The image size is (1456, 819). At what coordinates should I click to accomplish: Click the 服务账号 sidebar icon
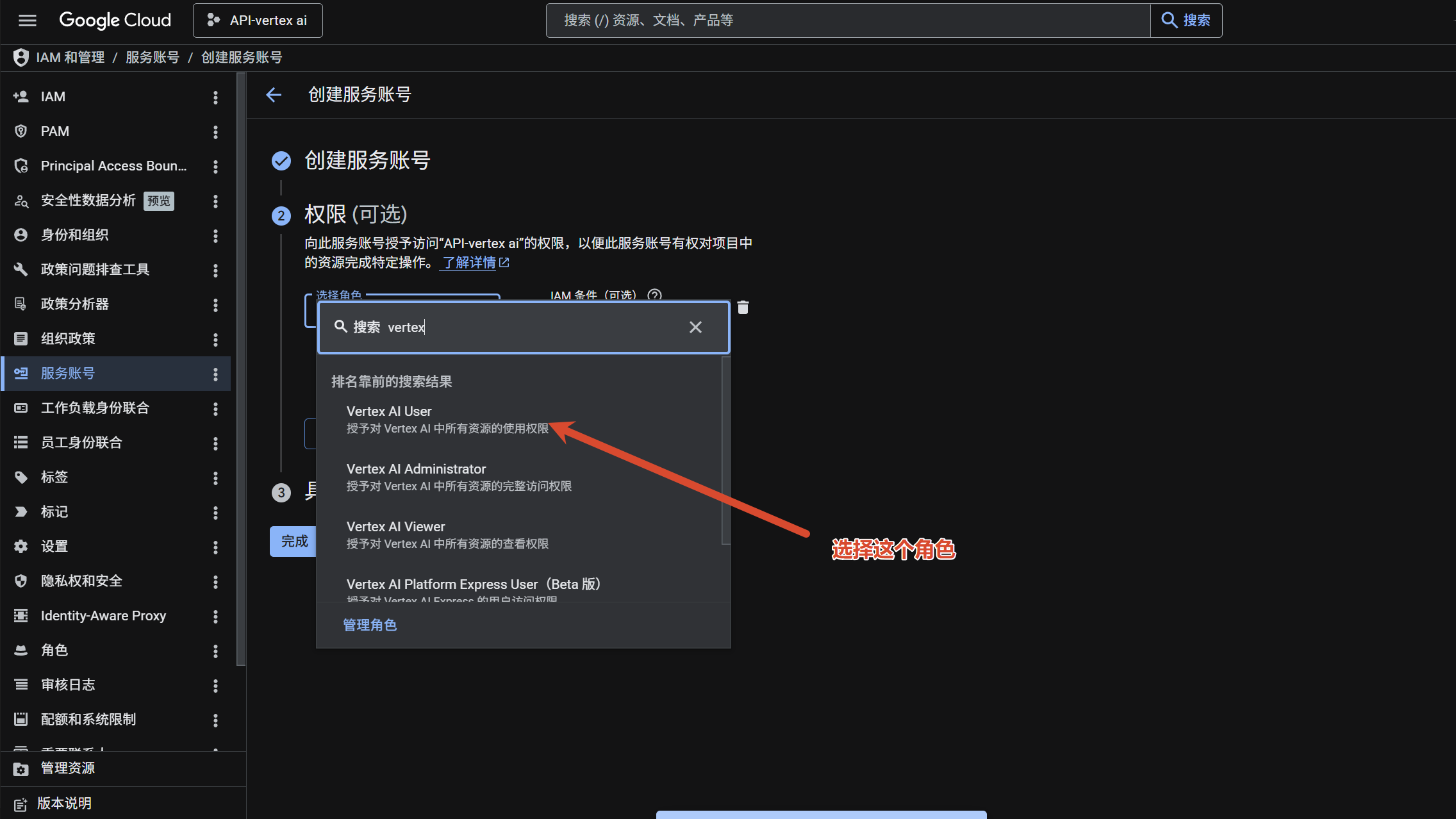point(21,374)
